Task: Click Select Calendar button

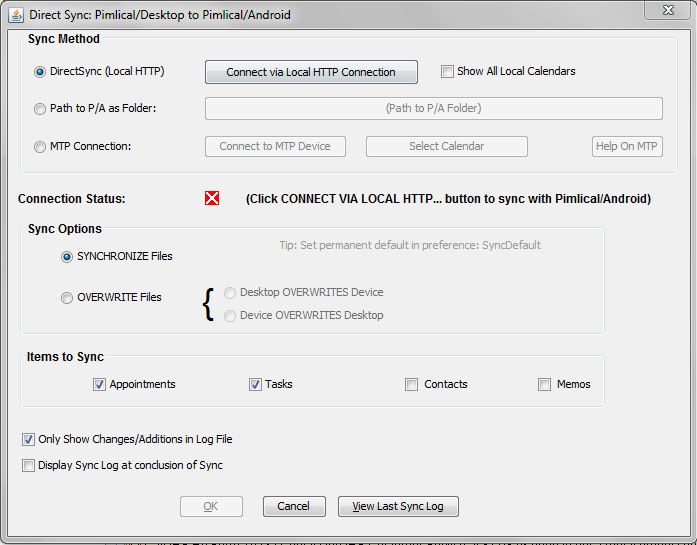Action: [x=447, y=146]
